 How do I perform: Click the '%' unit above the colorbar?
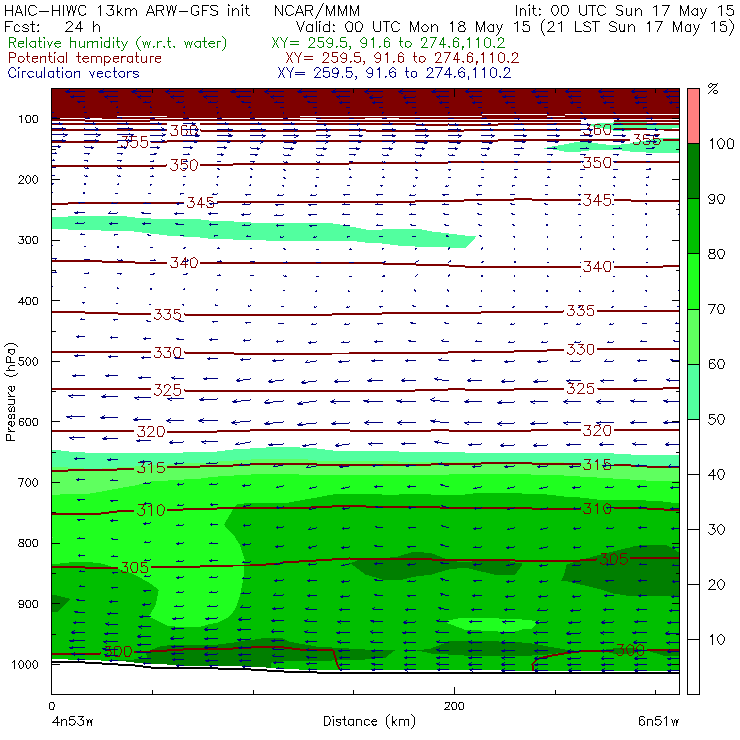[x=713, y=89]
